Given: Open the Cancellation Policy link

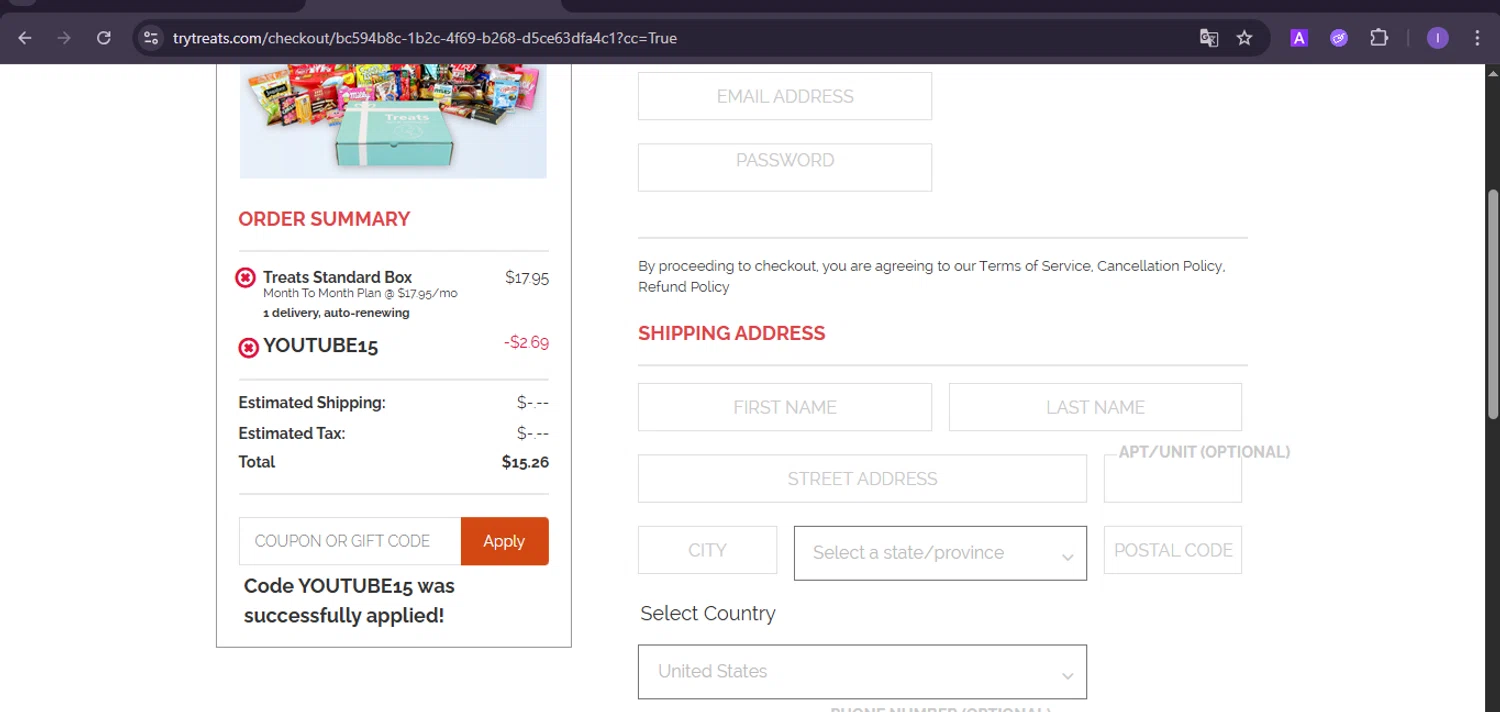Looking at the screenshot, I should point(1159,266).
